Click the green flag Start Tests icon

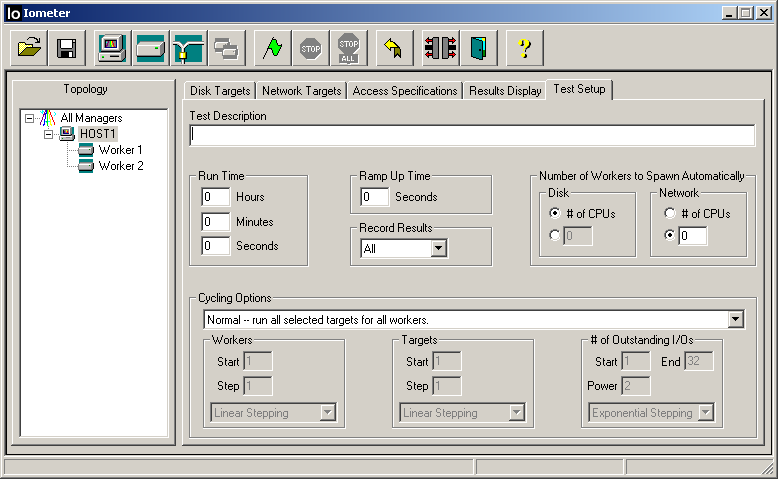(271, 48)
